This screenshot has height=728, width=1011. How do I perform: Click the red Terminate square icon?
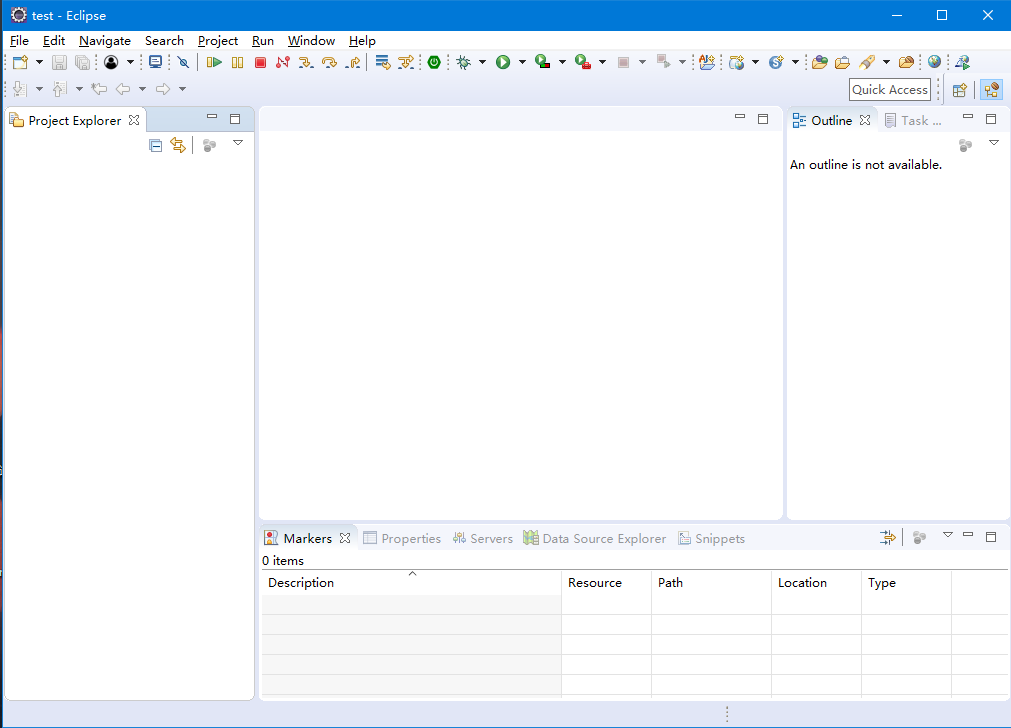coord(260,62)
